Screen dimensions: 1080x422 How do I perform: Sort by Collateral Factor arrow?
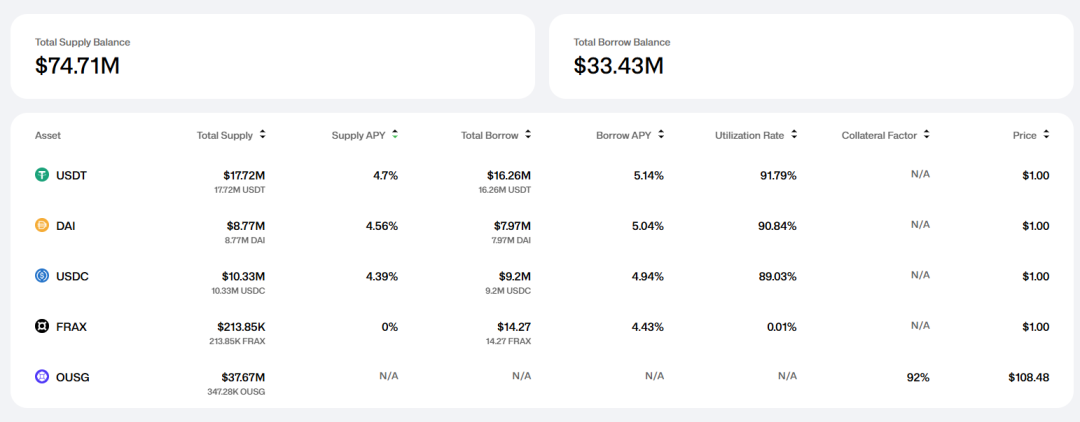pyautogui.click(x=926, y=134)
